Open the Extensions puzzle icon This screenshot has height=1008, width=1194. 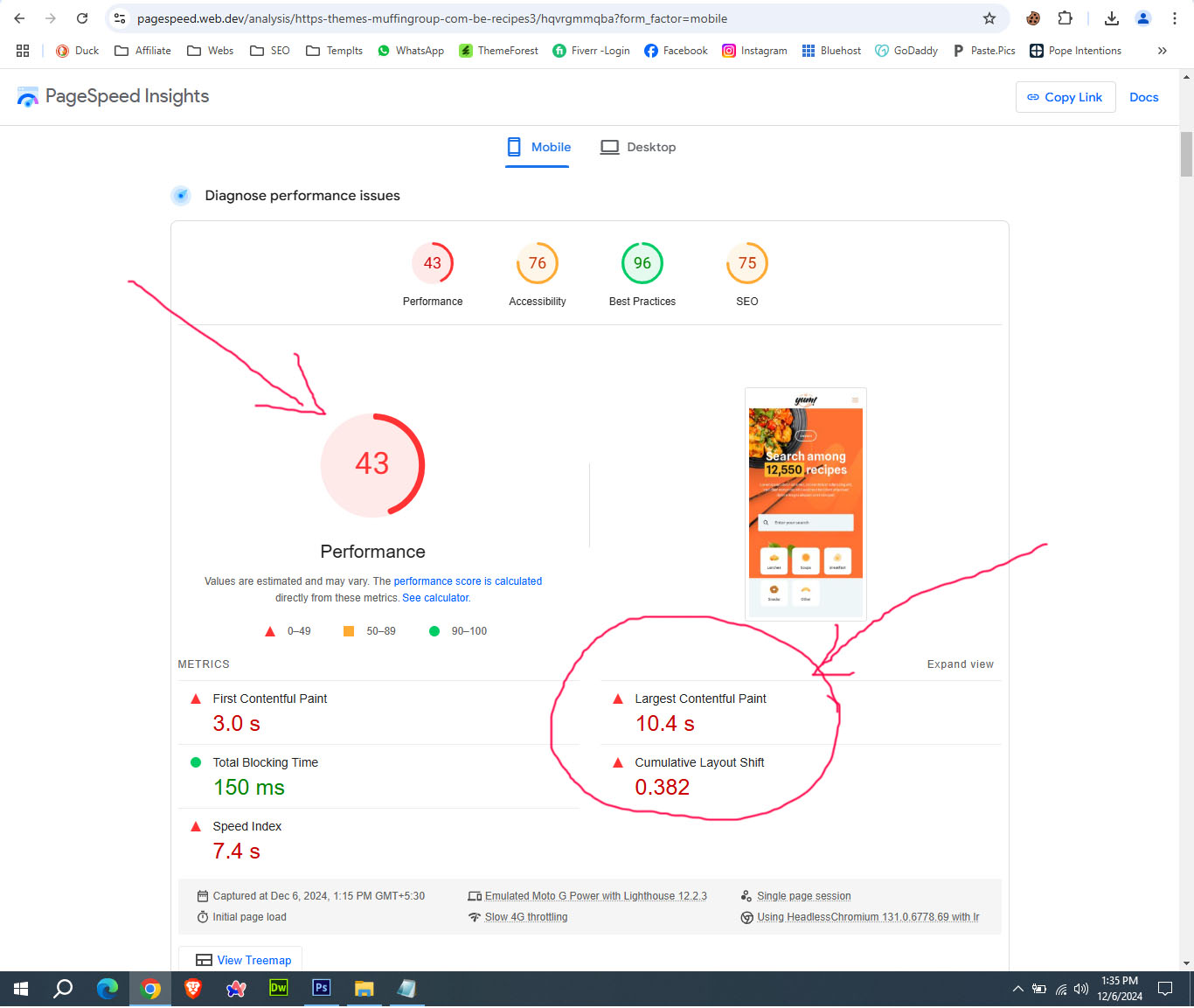coord(1065,18)
